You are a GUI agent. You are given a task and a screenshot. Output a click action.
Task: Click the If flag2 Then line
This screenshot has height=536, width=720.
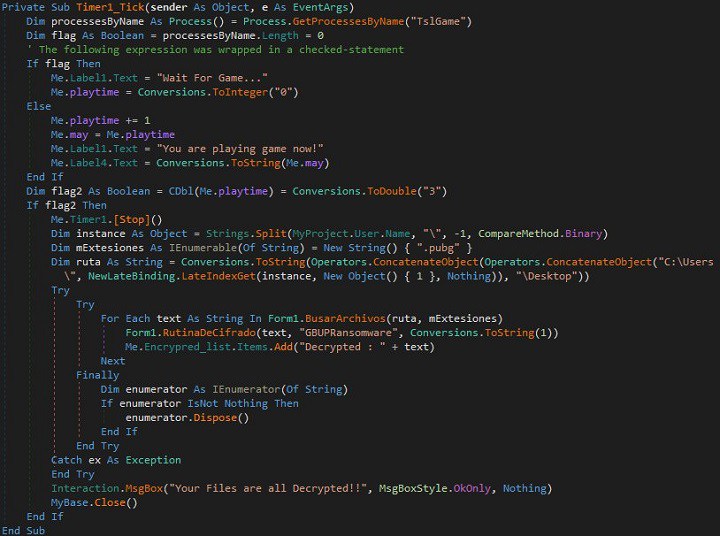(x=67, y=205)
